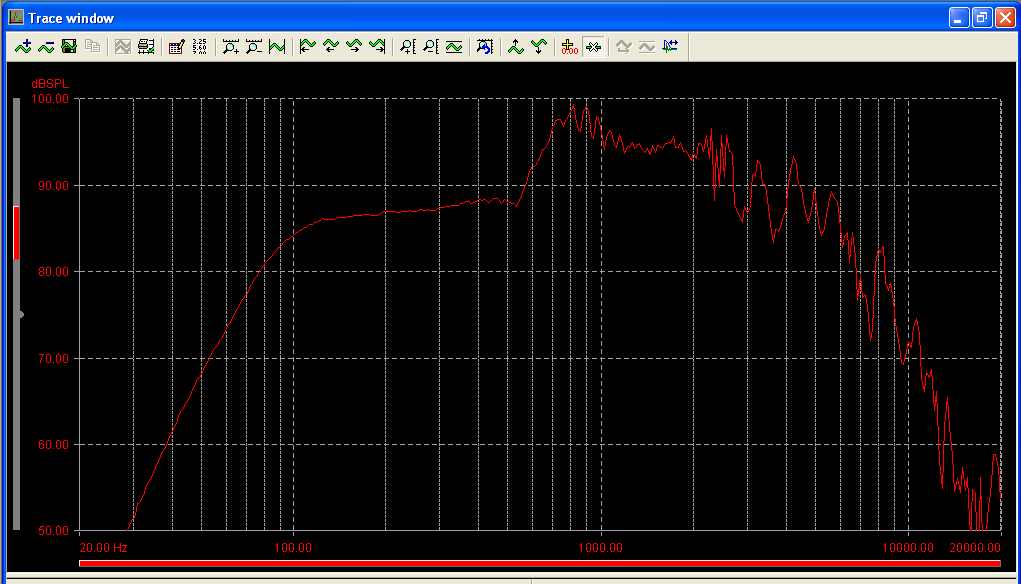
Task: Click the shift trace right arrow icon
Action: (x=354, y=47)
